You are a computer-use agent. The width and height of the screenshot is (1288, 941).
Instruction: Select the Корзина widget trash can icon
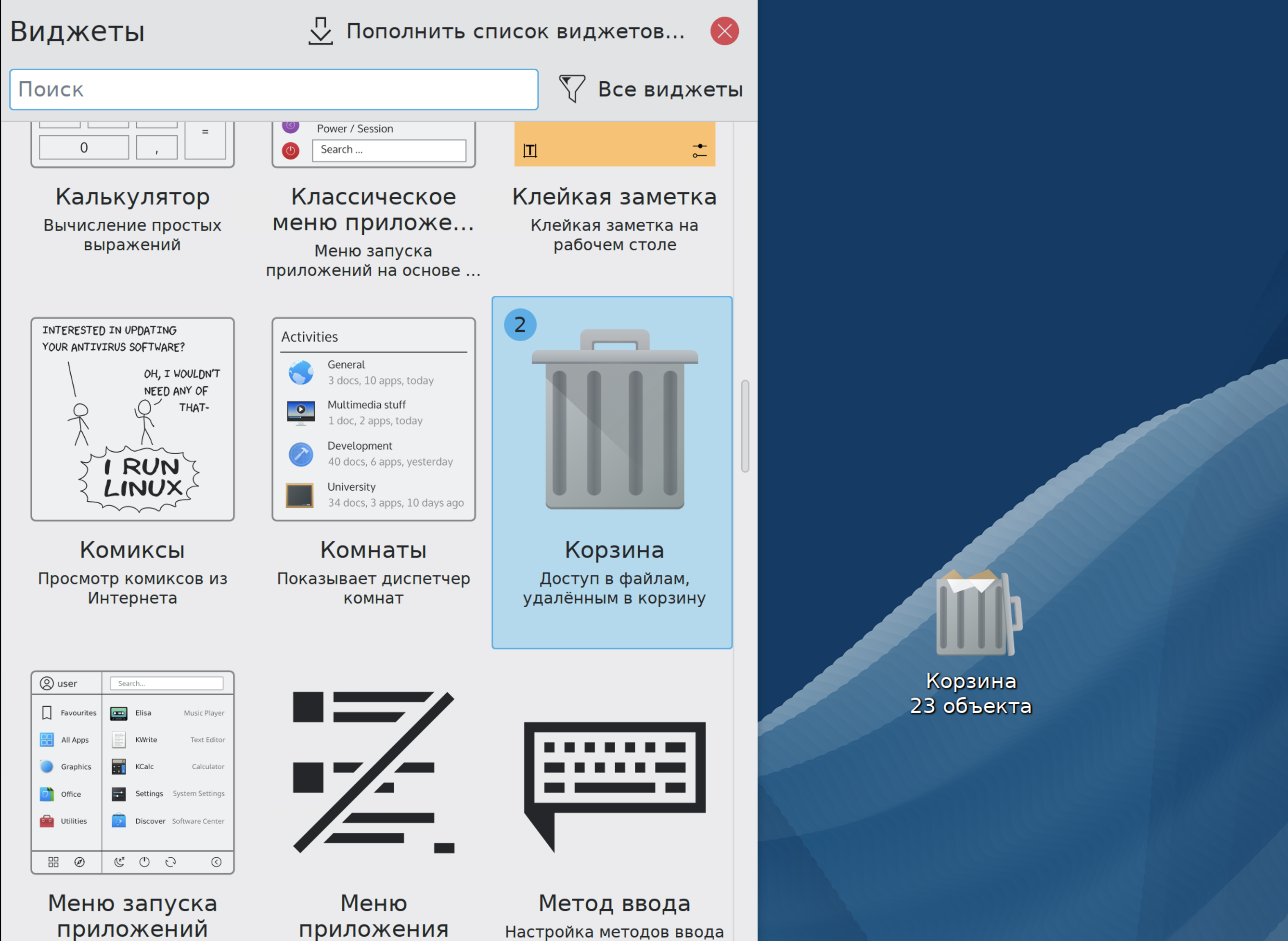coord(614,419)
